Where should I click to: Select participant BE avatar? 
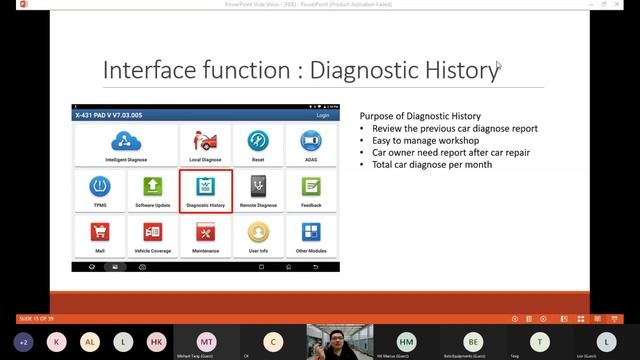[x=473, y=342]
